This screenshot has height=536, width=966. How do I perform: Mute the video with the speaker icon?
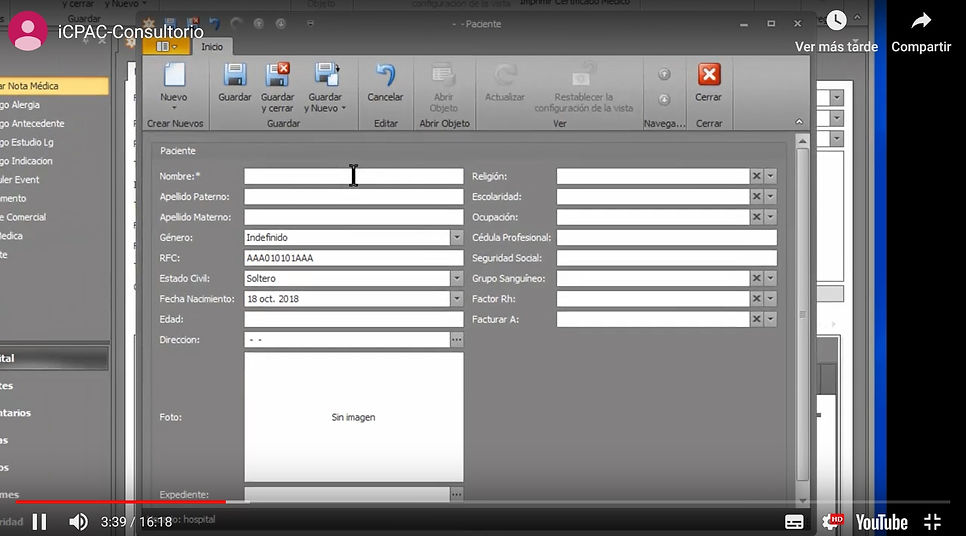coord(78,522)
